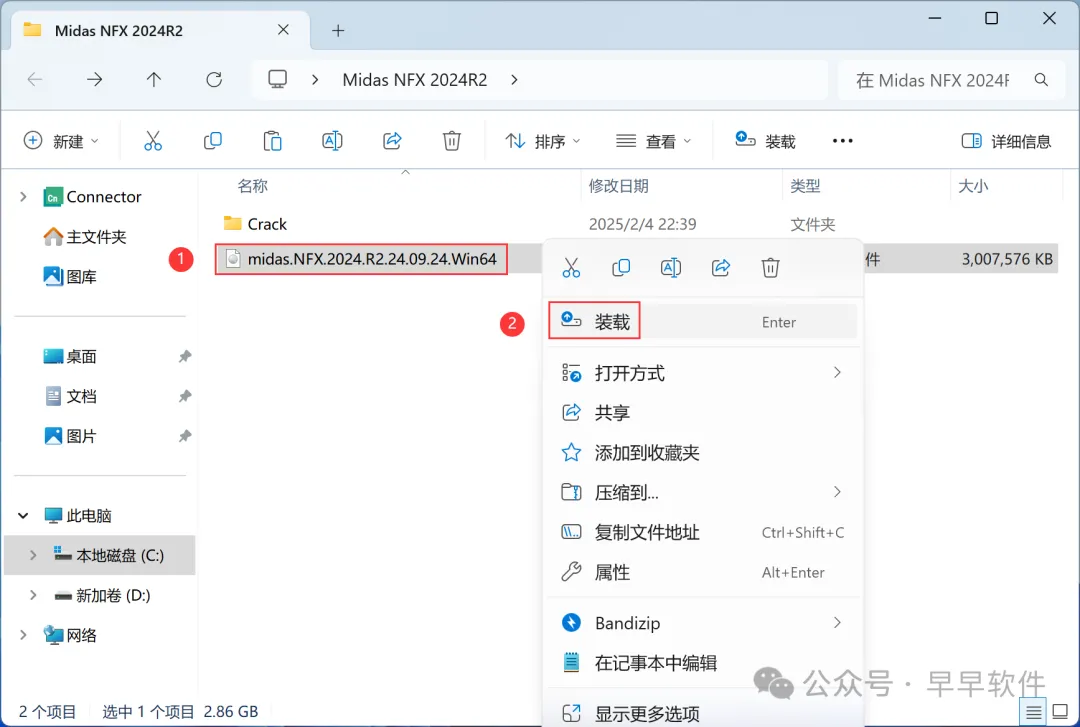Expand the 本地磁盘 (C:) node arrow
Viewport: 1080px width, 727px height.
coord(32,555)
